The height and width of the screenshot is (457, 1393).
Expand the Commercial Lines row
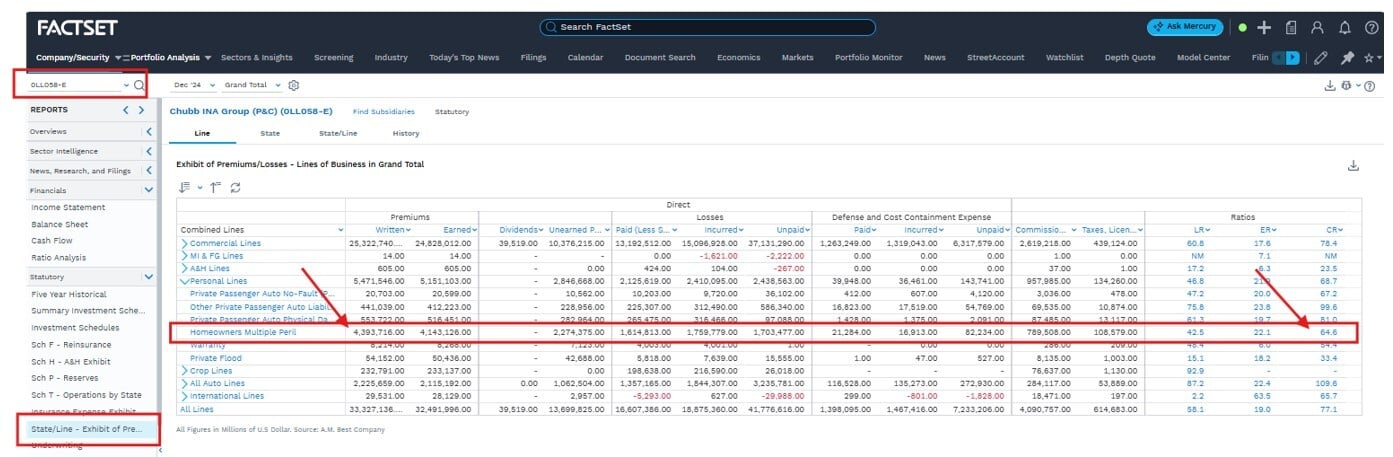point(184,243)
